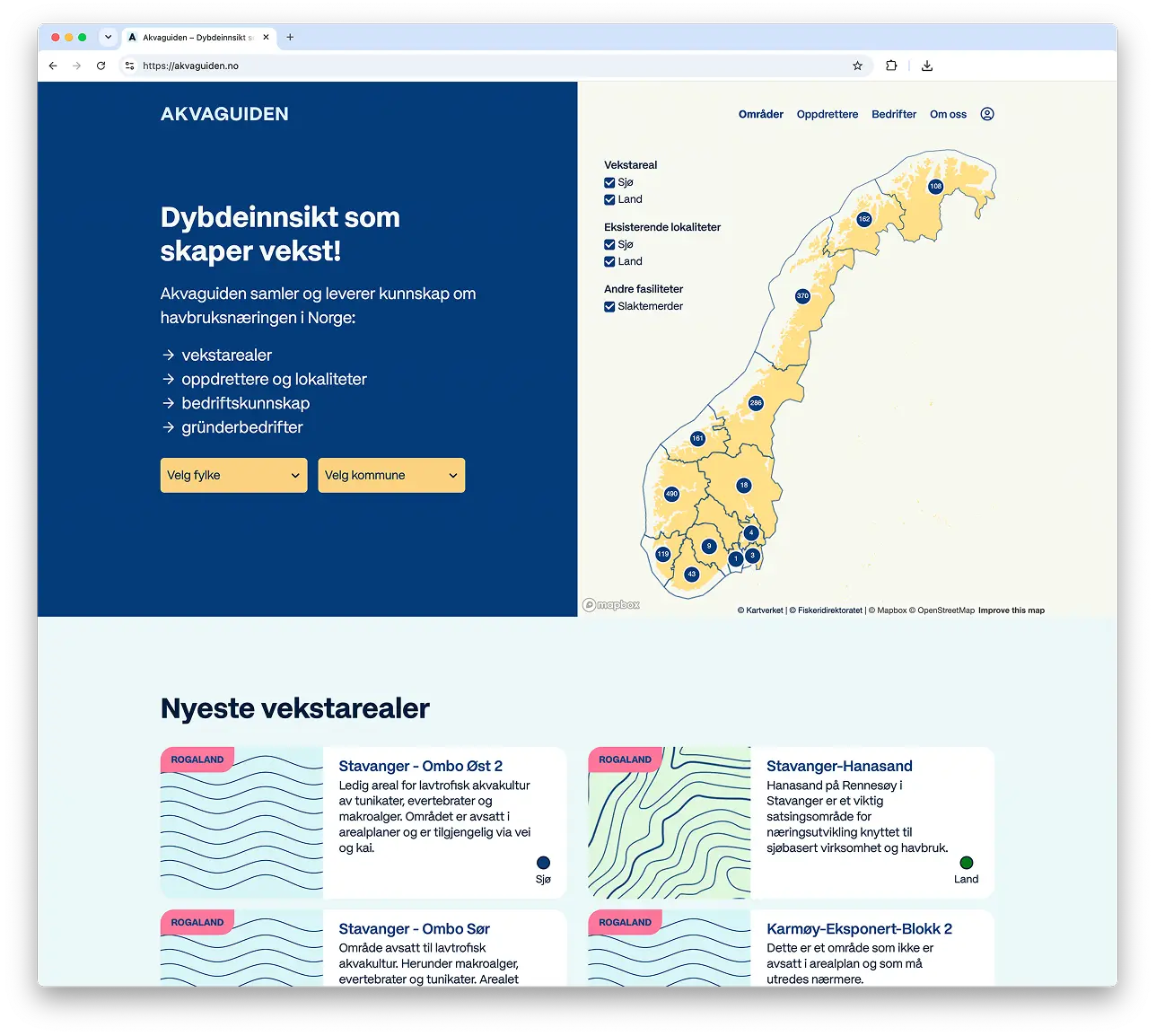Image resolution: width=1156 pixels, height=1036 pixels.
Task: Toggle the Slaktemerder checkbox
Action: 609,306
